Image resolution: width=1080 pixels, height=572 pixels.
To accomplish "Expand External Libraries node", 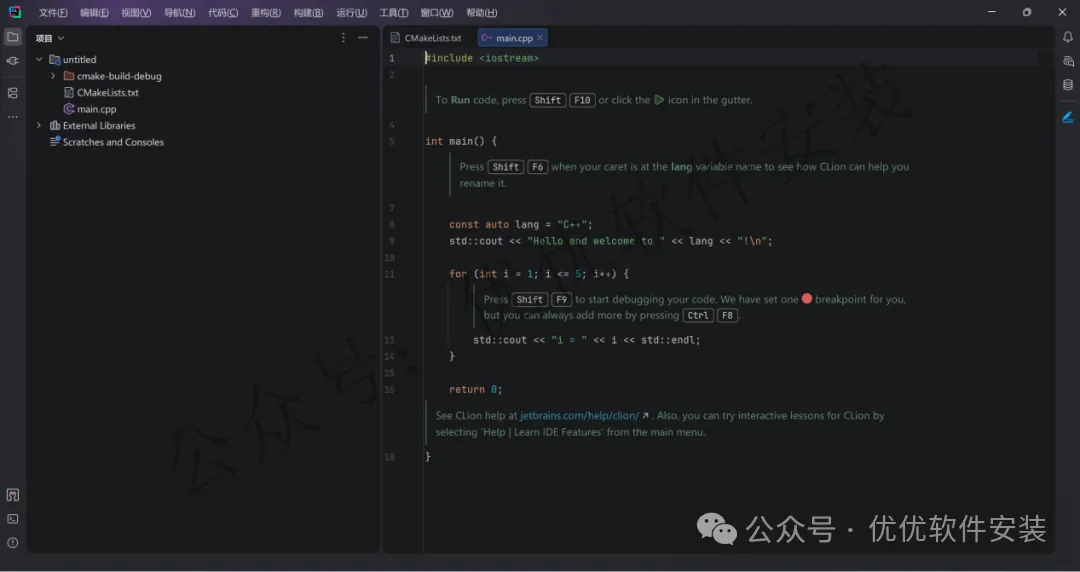I will coord(39,125).
